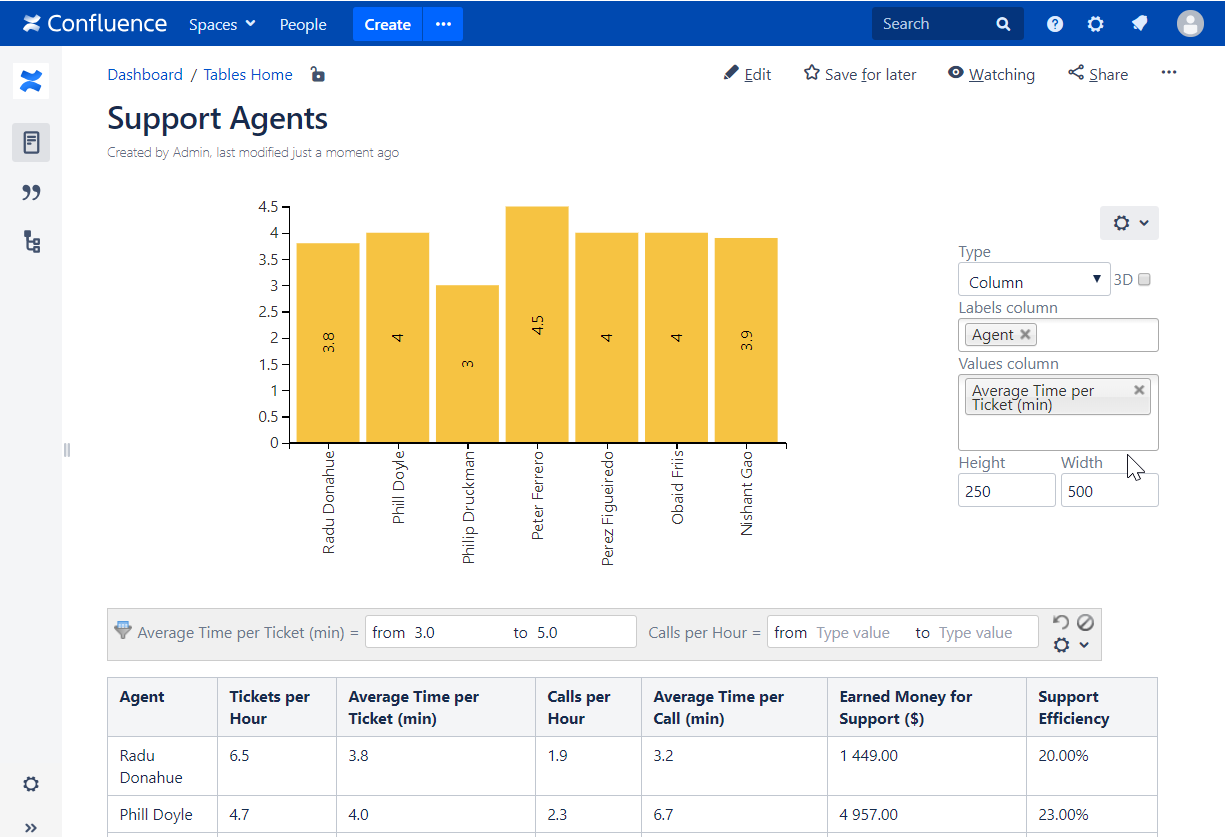Open the user profile avatar menu
This screenshot has height=838, width=1225.
click(x=1190, y=24)
